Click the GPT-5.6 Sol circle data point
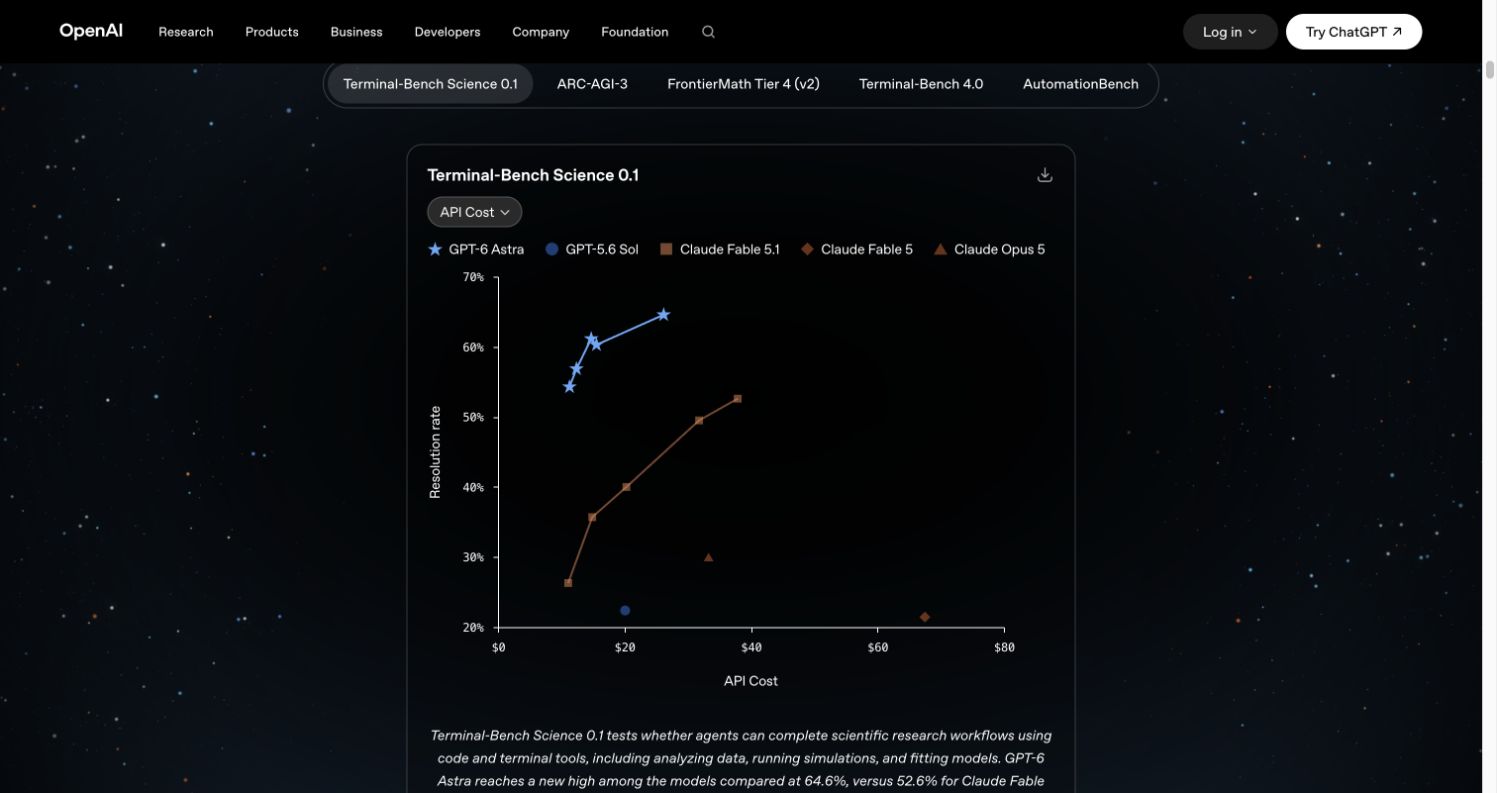1497x793 pixels. [x=625, y=611]
